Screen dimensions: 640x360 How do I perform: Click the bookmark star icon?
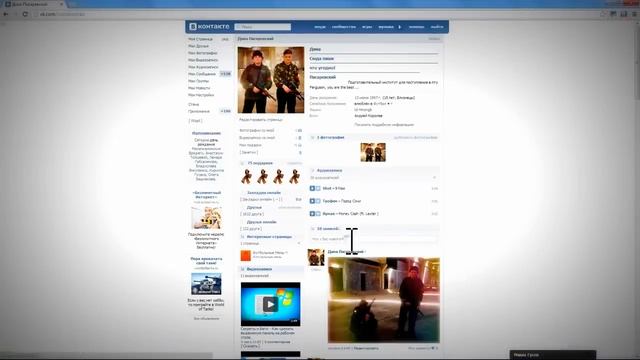603,14
